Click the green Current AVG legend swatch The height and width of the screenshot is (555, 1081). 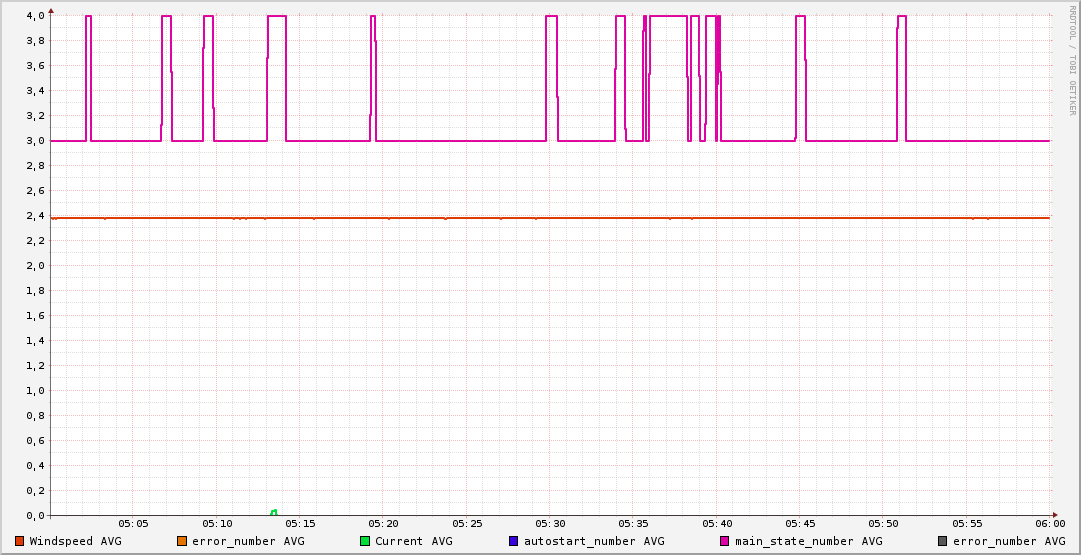365,541
